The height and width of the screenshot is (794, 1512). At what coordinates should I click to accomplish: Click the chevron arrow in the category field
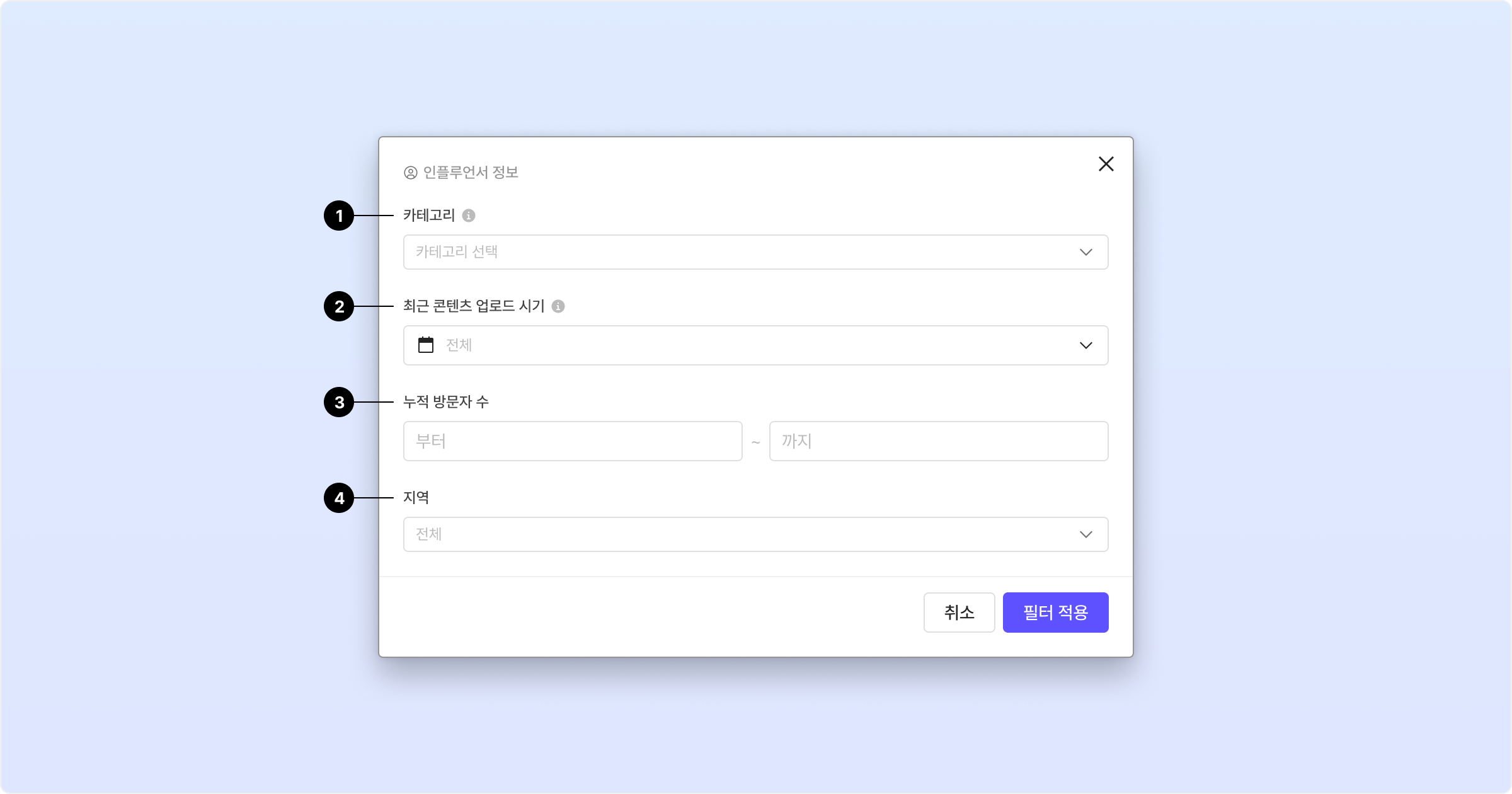coord(1085,252)
